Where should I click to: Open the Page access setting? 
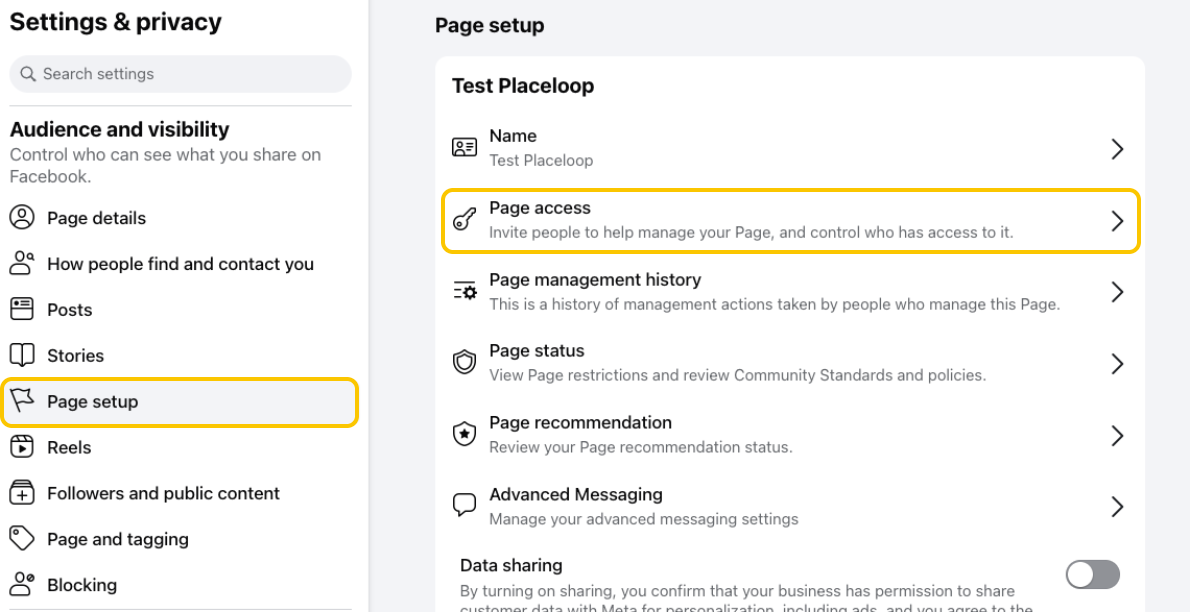coord(790,221)
